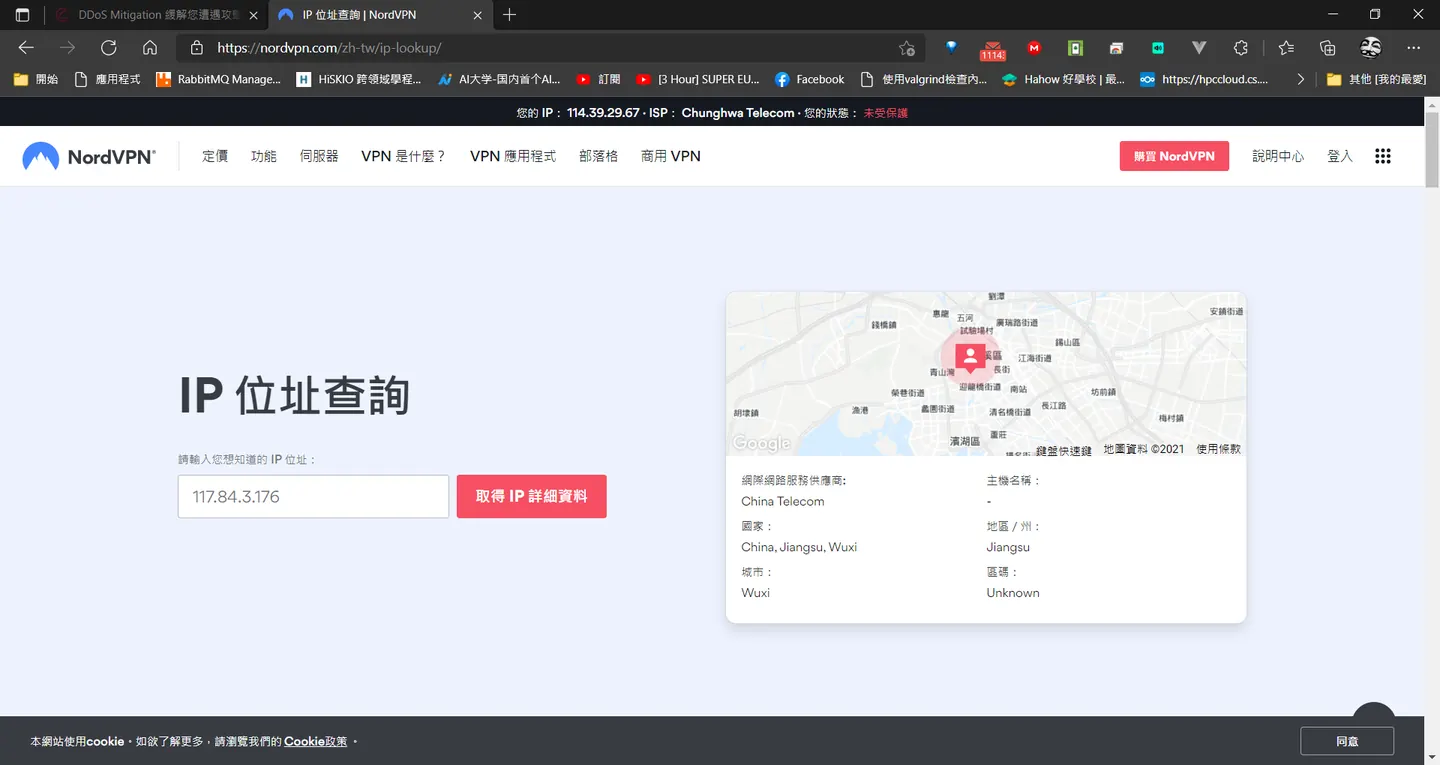Image resolution: width=1440 pixels, height=765 pixels.
Task: Go to browser home page icon
Action: (150, 47)
